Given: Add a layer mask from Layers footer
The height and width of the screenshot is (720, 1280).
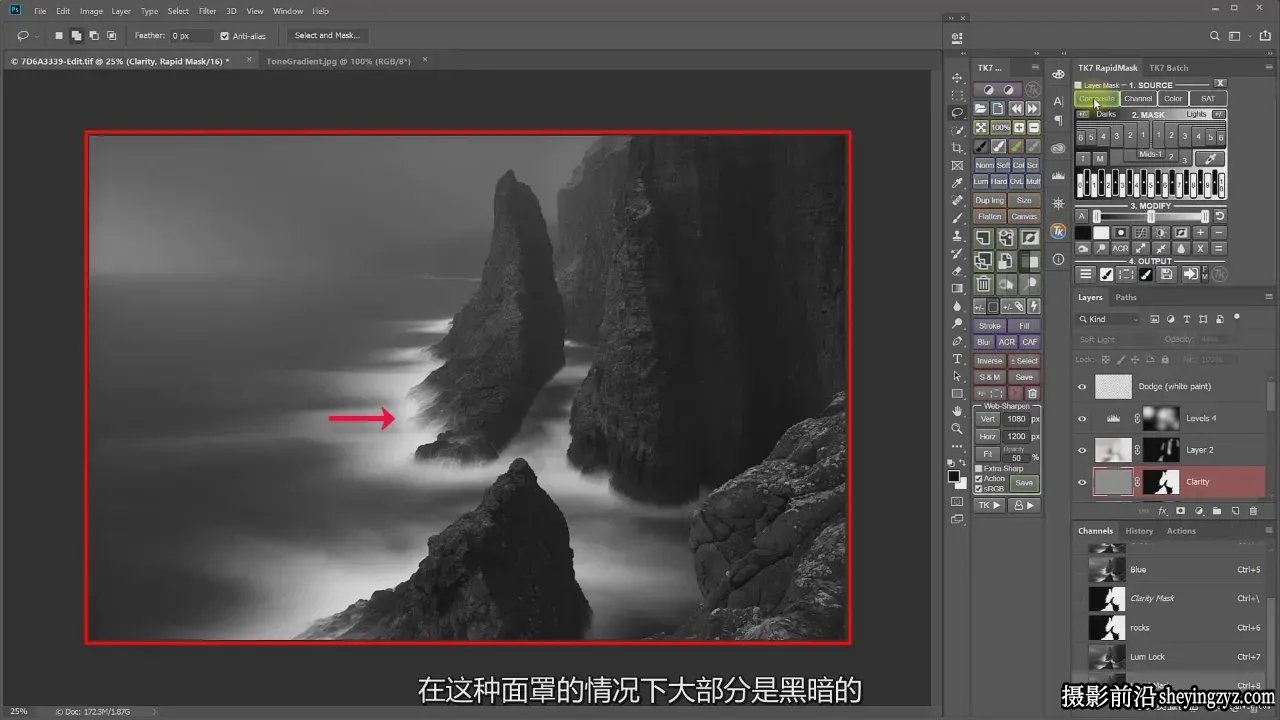Looking at the screenshot, I should pos(1180,511).
